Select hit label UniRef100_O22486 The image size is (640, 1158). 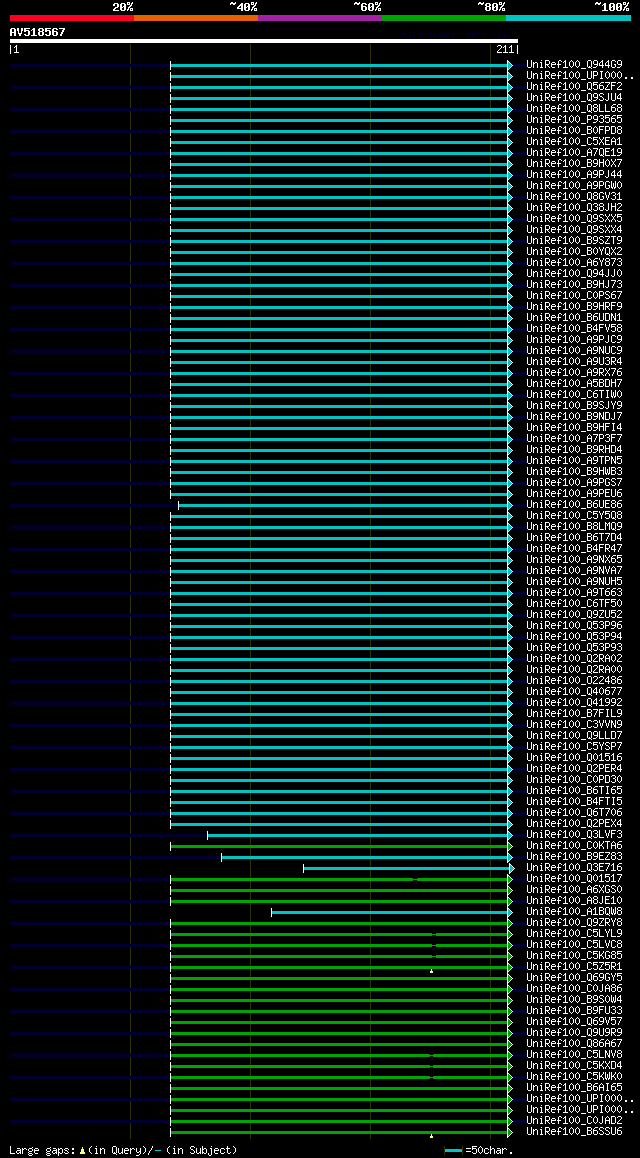[x=574, y=680]
